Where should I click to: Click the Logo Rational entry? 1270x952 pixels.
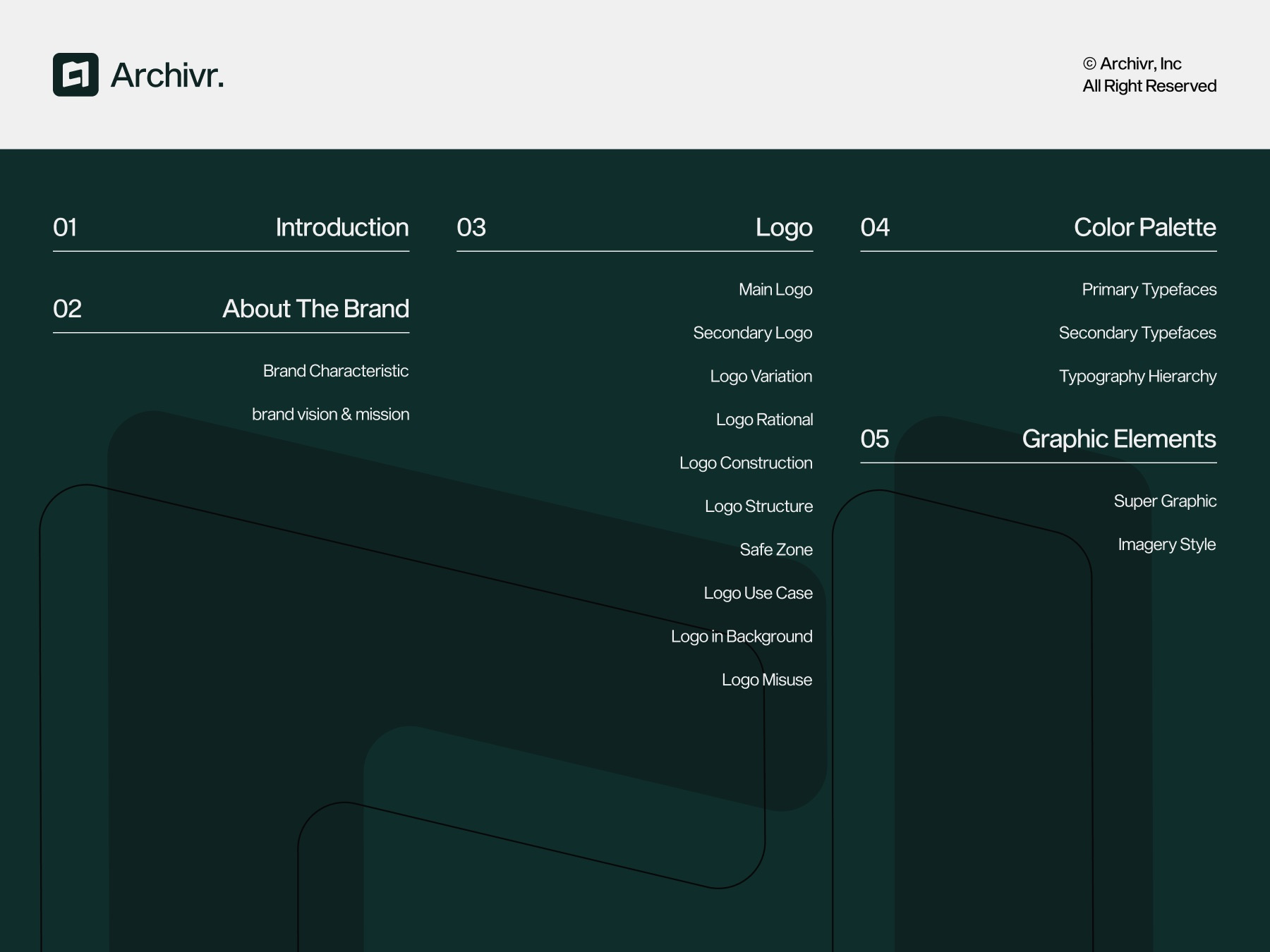coord(766,419)
